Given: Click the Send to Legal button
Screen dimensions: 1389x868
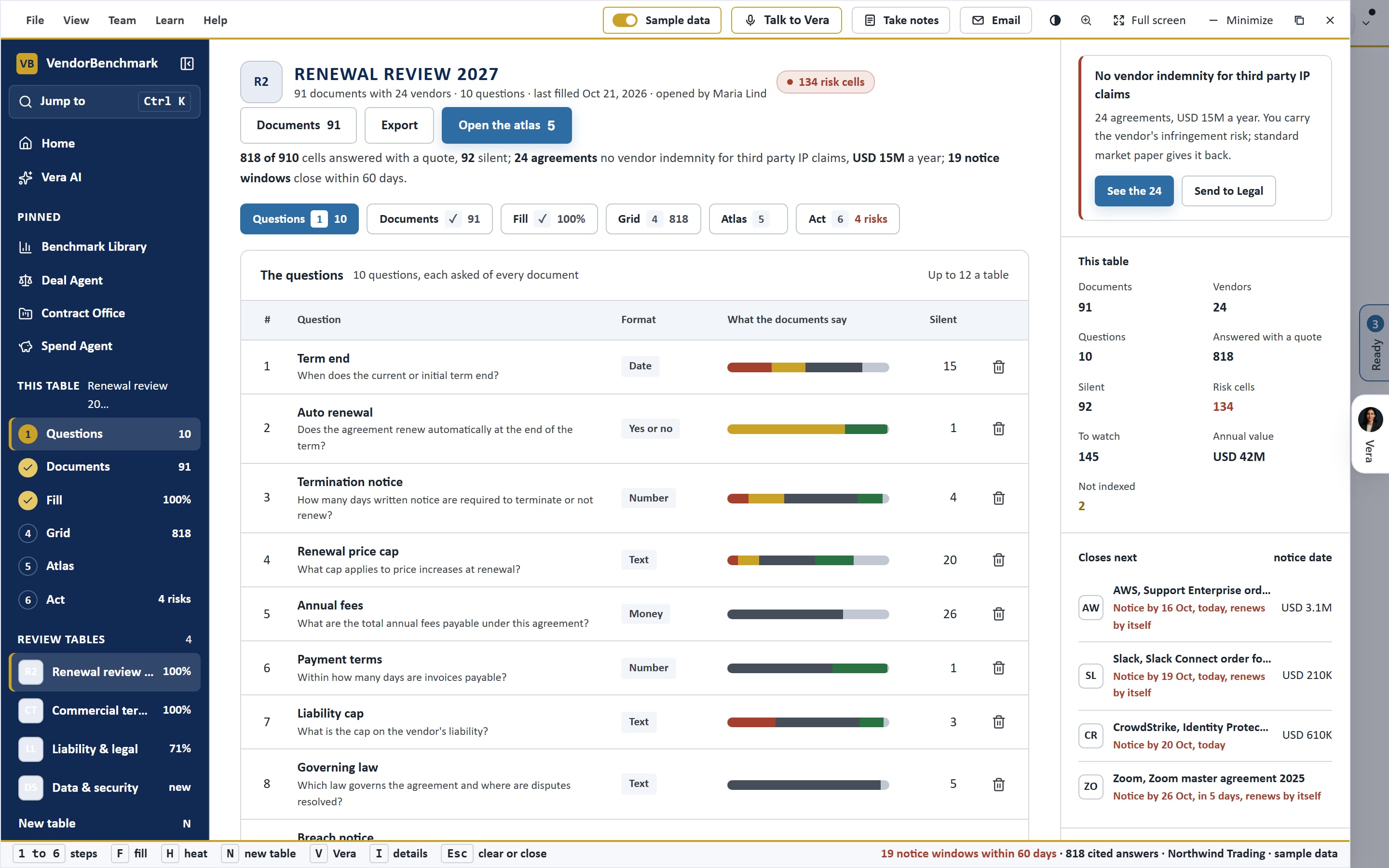Looking at the screenshot, I should pos(1228,191).
